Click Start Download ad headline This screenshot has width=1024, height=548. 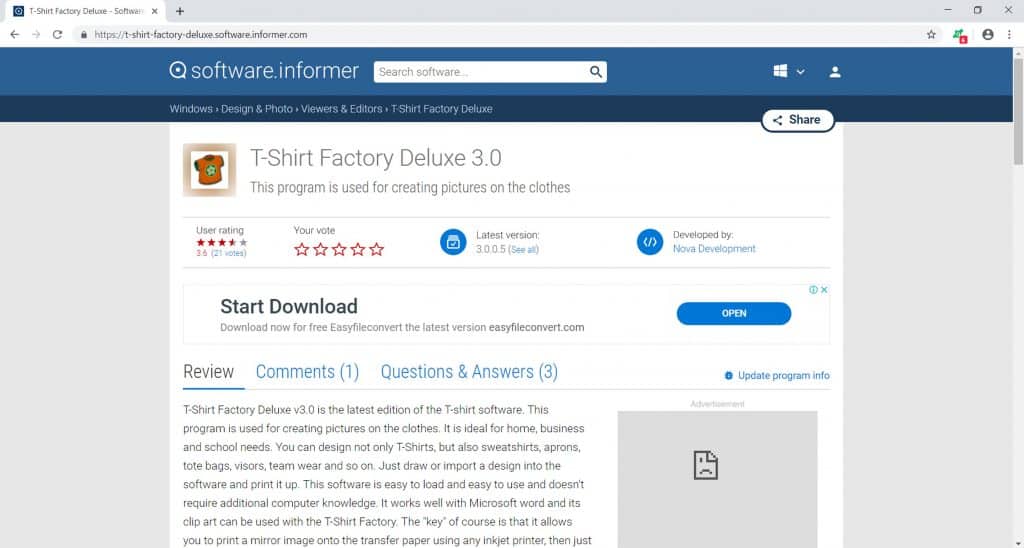(289, 306)
